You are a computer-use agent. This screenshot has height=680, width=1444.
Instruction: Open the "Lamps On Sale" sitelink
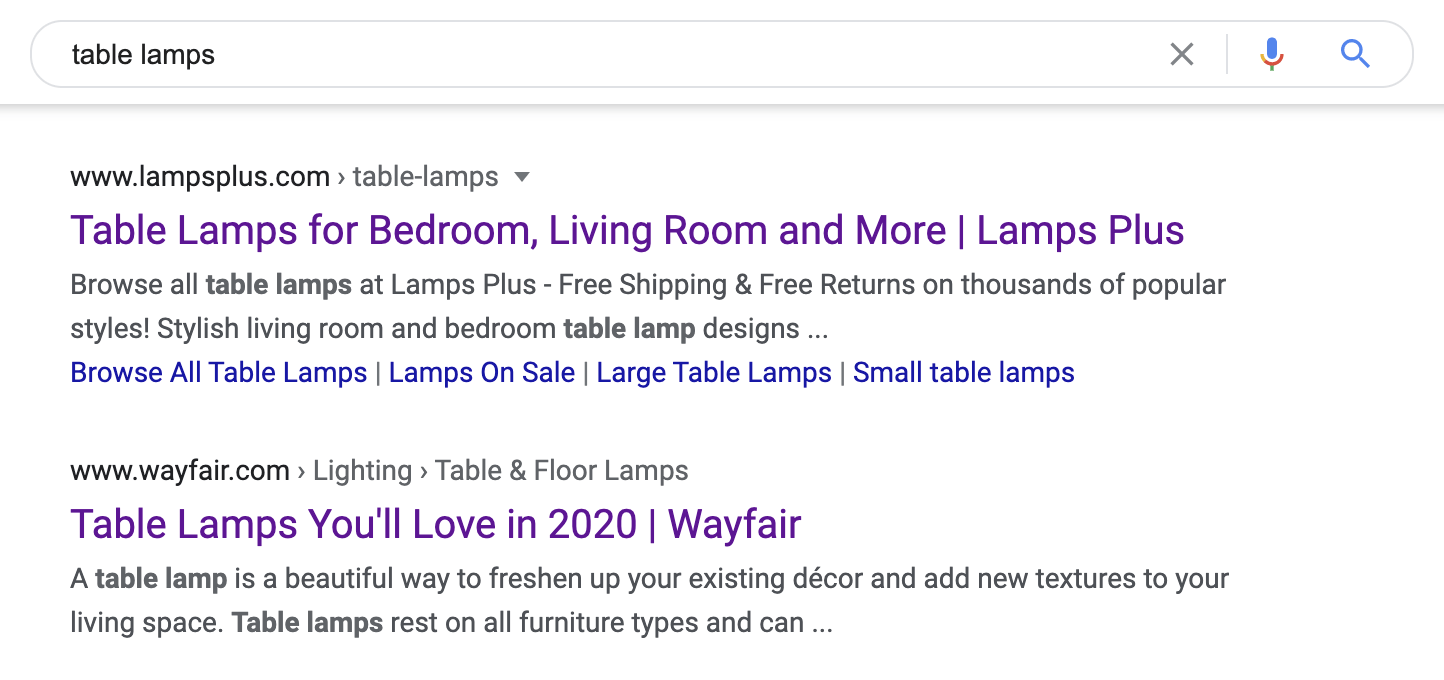(x=481, y=372)
